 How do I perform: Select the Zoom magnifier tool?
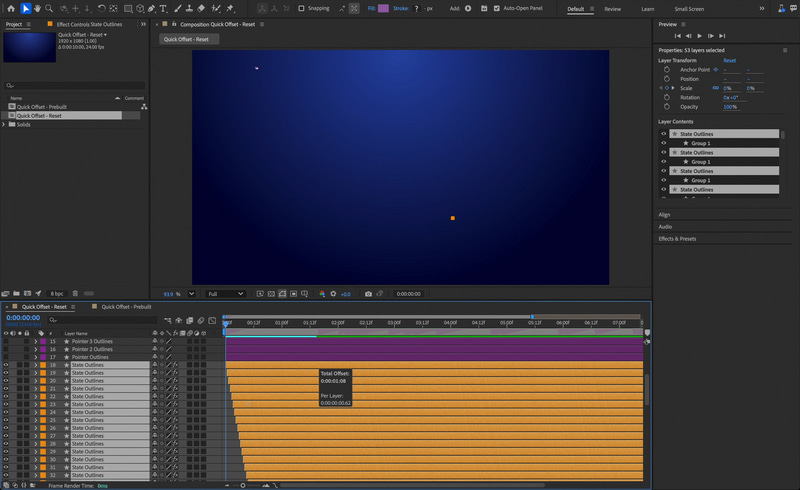pos(50,8)
